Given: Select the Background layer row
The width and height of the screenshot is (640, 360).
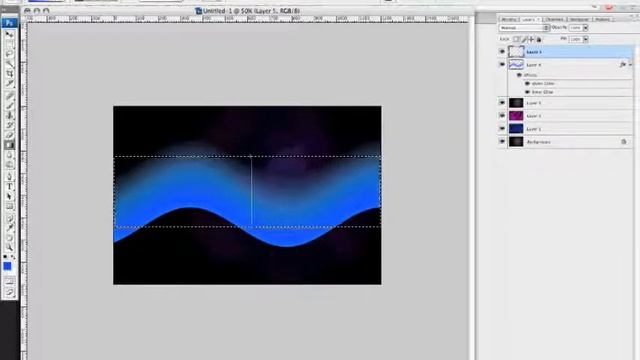Looking at the screenshot, I should [x=565, y=142].
